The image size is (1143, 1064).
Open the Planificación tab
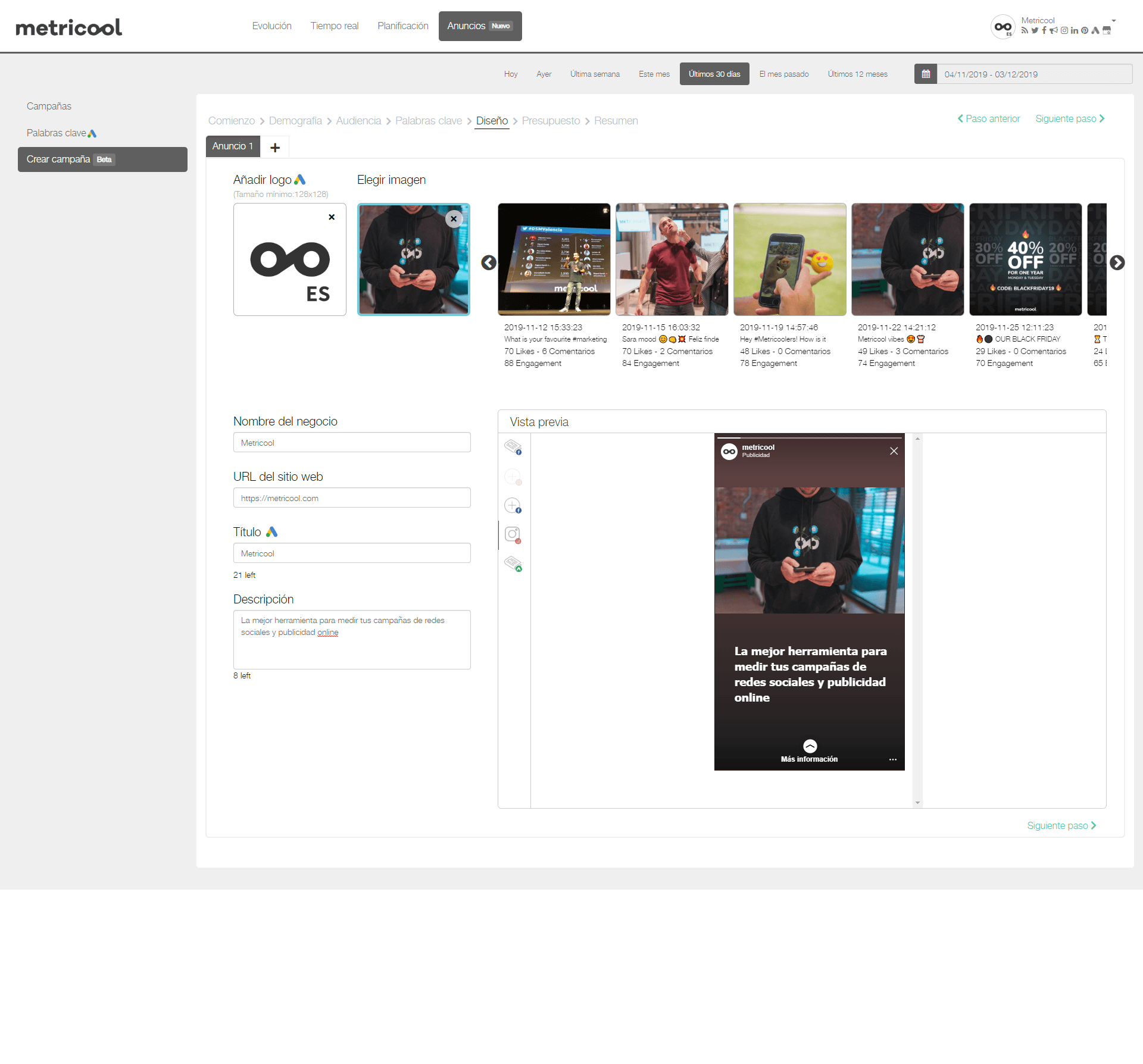[x=403, y=26]
